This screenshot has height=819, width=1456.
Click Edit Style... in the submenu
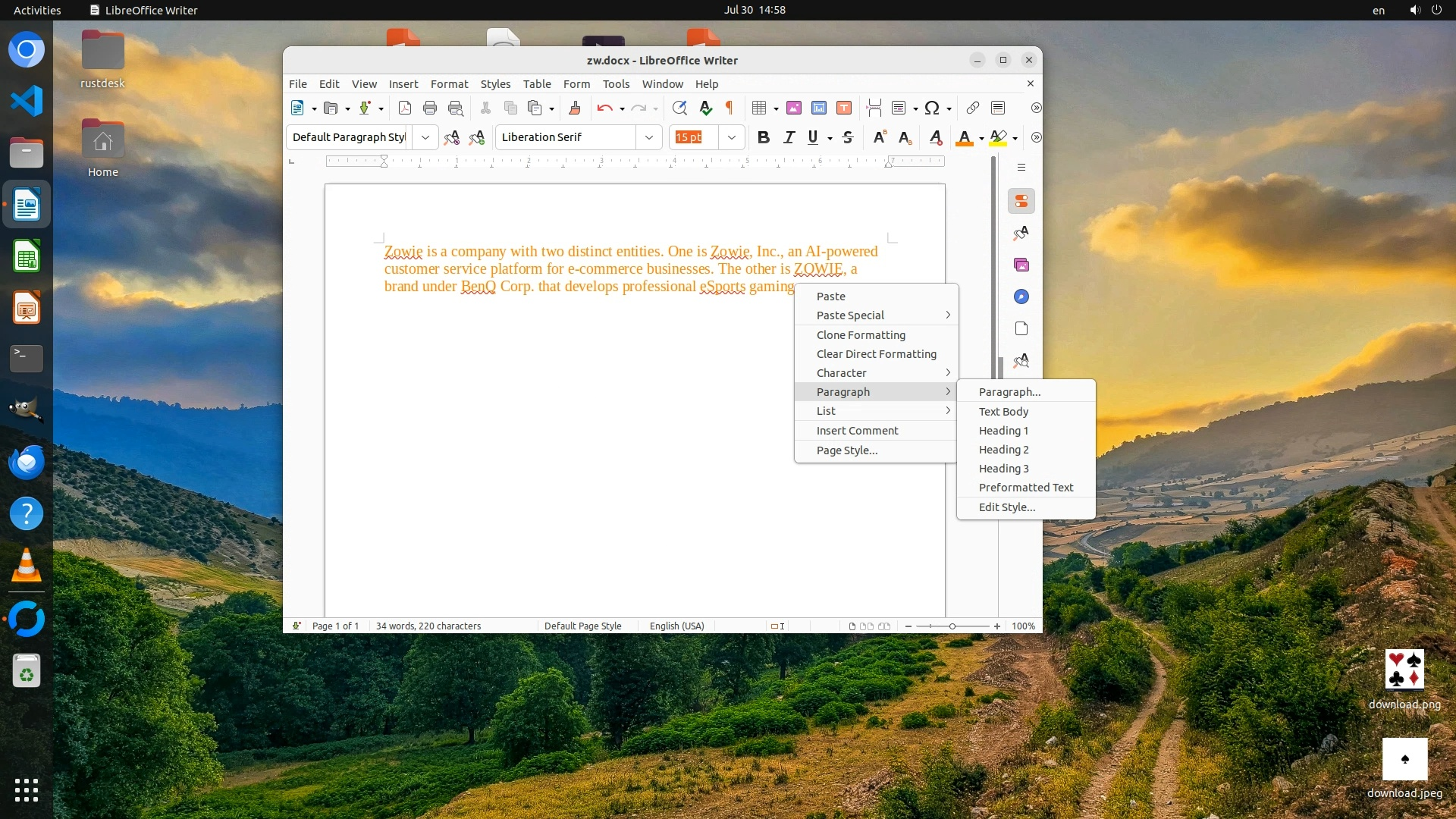click(x=1006, y=507)
